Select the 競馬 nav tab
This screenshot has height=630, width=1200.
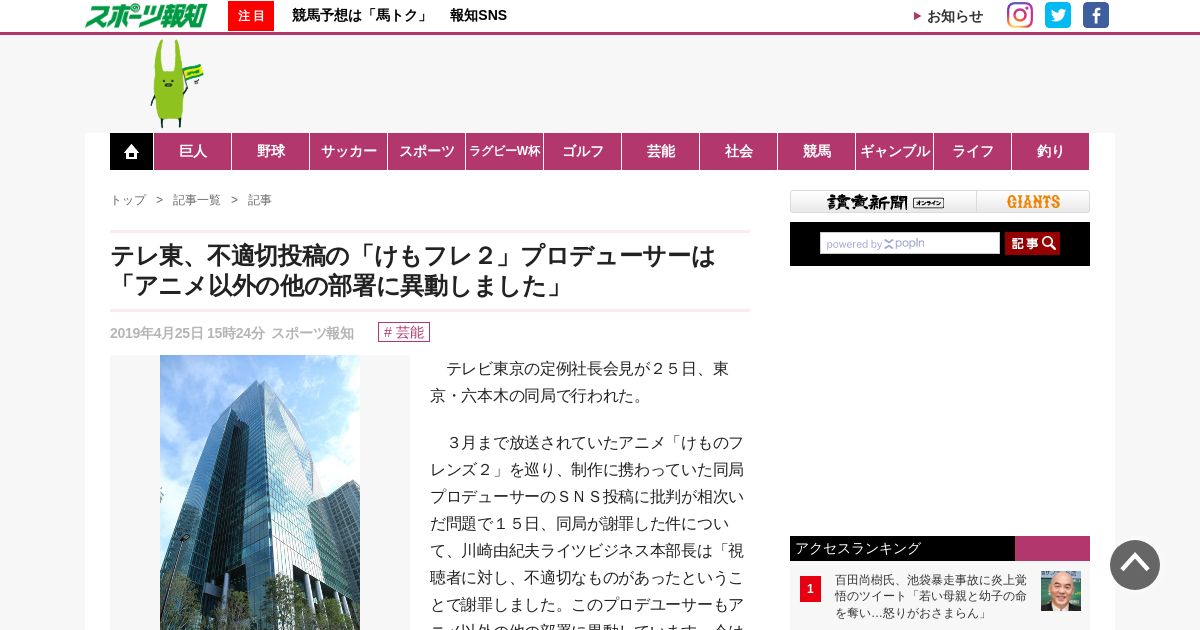pos(817,152)
